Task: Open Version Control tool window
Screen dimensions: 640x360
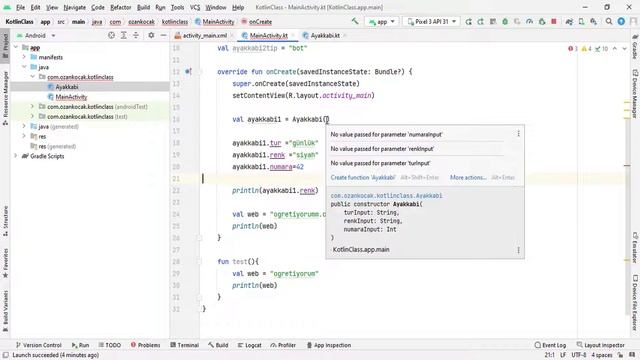Action: pos(38,345)
